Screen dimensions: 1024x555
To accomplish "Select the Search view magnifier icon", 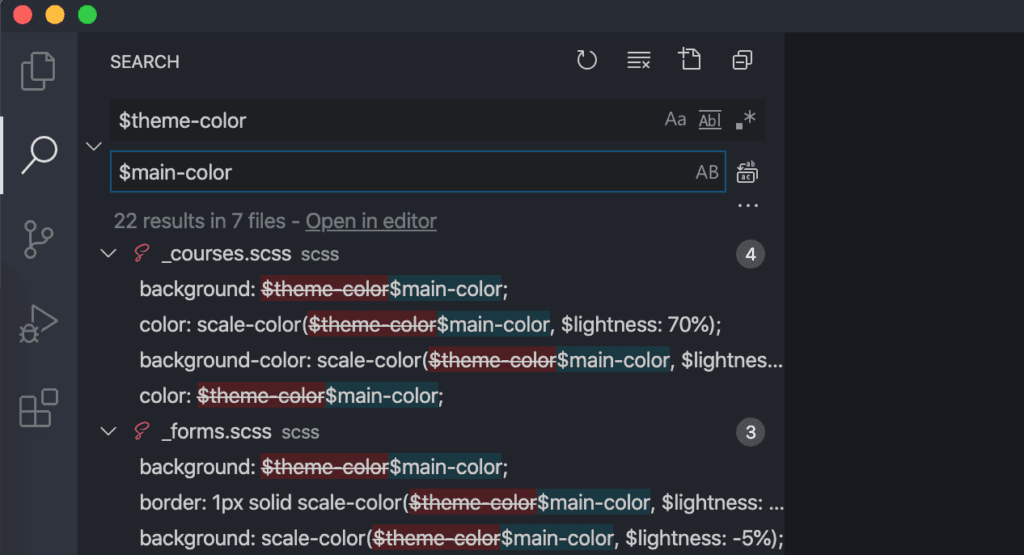I will pos(39,155).
